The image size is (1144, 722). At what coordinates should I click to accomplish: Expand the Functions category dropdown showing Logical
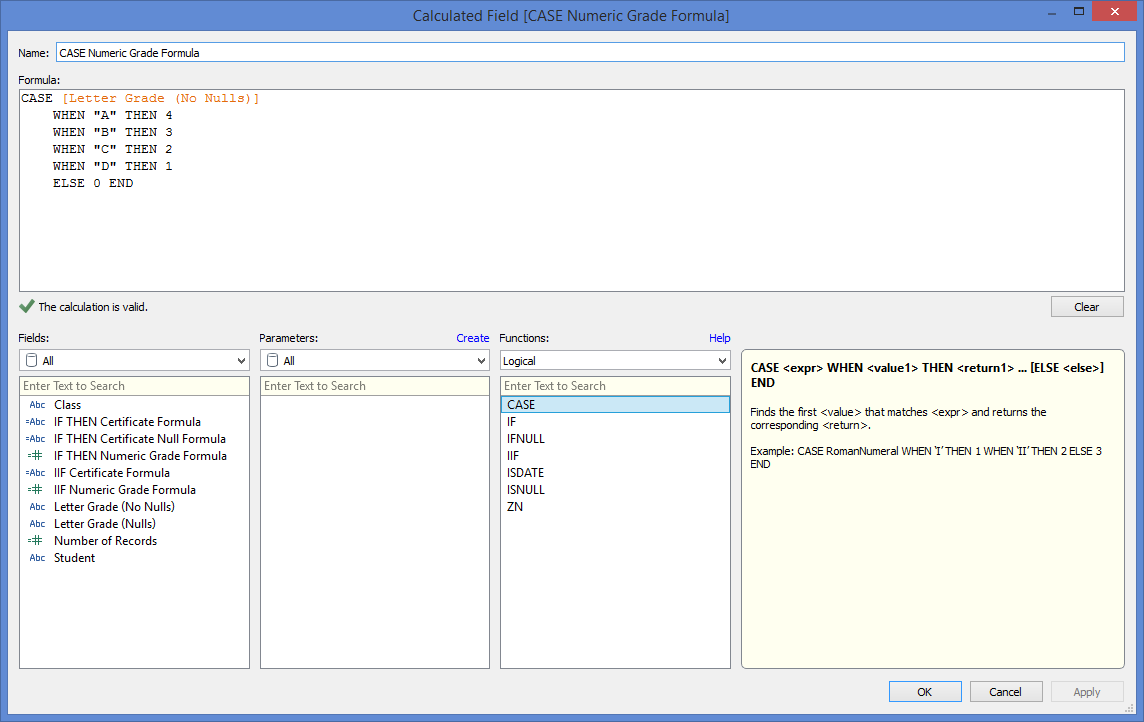pyautogui.click(x=615, y=361)
